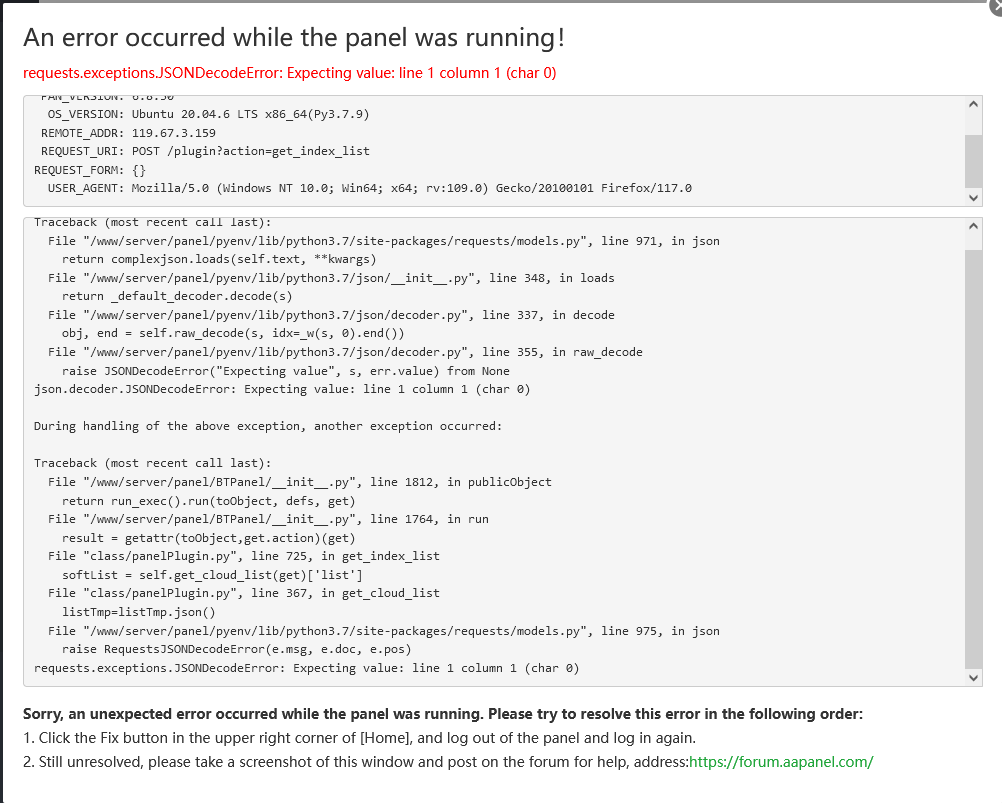Click the red JSONDecodeError message text

click(x=289, y=73)
